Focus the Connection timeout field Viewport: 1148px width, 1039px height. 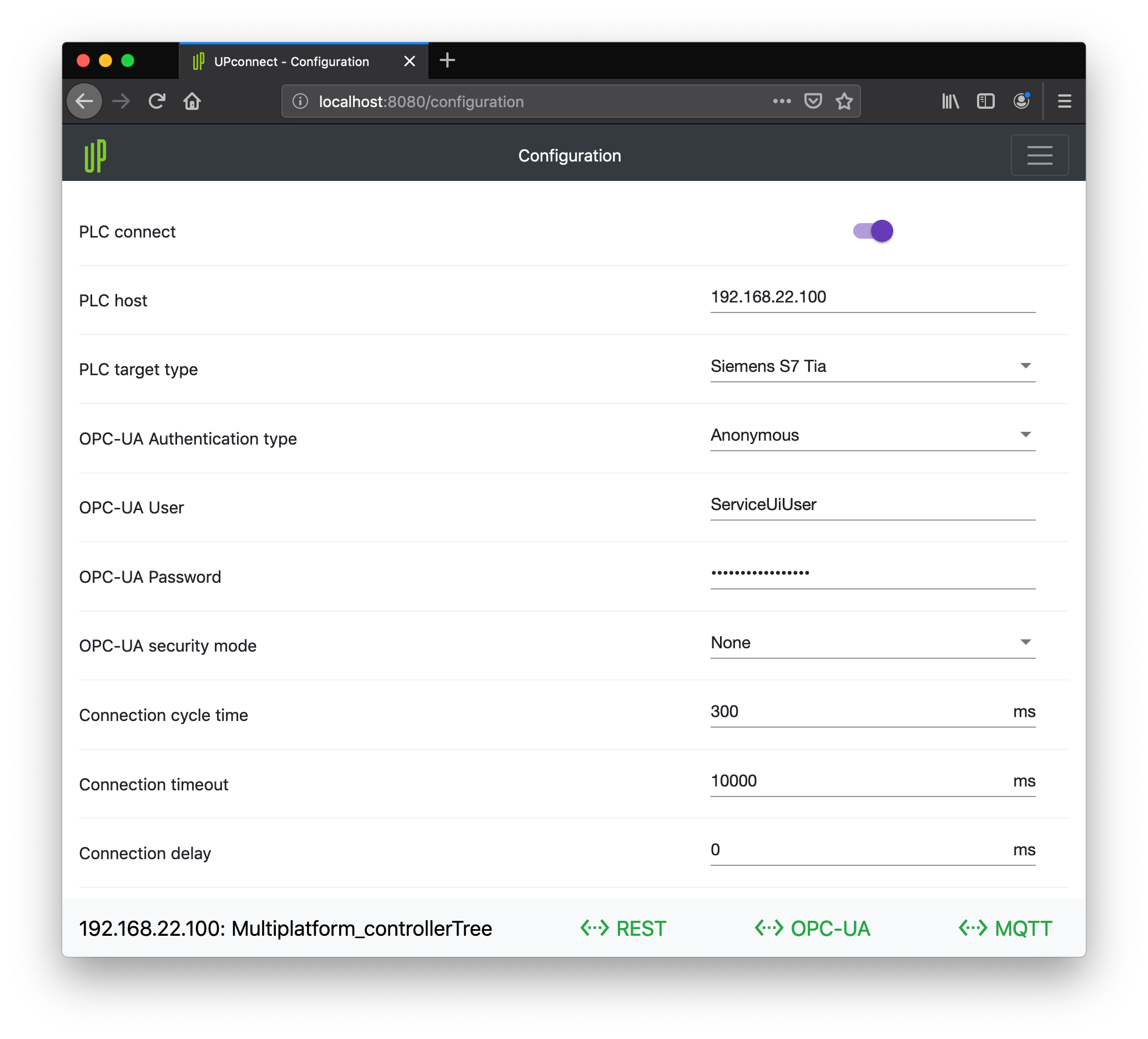tap(854, 780)
